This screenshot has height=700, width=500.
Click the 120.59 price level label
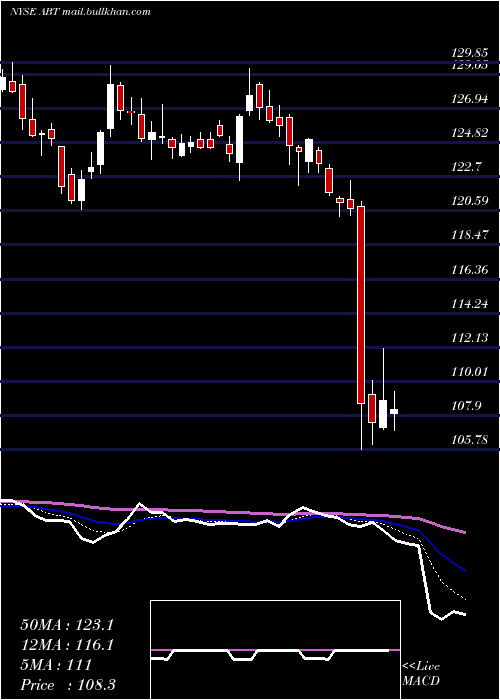[469, 201]
